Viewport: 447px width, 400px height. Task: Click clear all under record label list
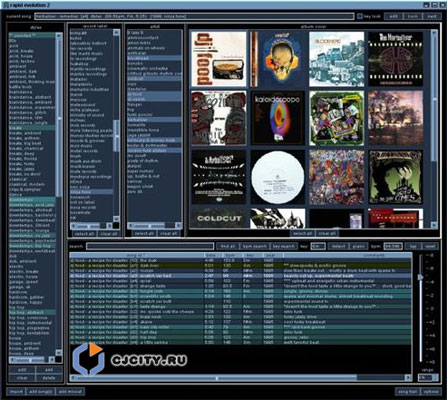pyautogui.click(x=109, y=234)
